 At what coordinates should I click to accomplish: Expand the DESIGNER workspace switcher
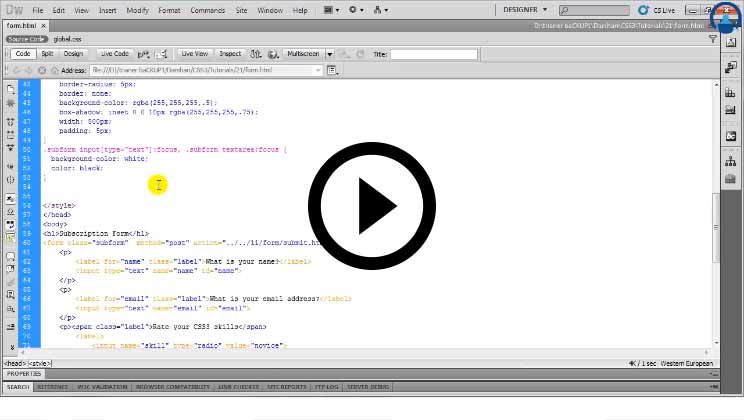[x=532, y=10]
